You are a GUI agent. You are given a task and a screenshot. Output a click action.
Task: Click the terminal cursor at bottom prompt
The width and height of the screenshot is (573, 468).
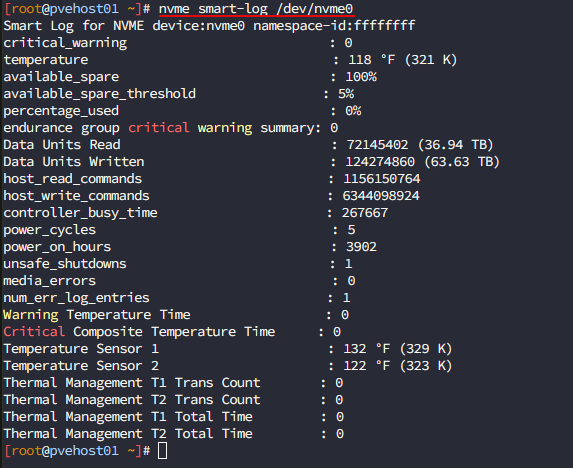pyautogui.click(x=162, y=450)
